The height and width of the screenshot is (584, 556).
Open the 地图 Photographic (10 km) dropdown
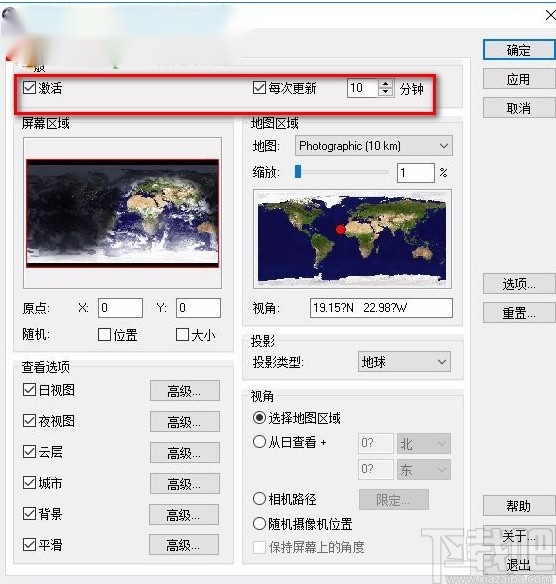[x=374, y=146]
